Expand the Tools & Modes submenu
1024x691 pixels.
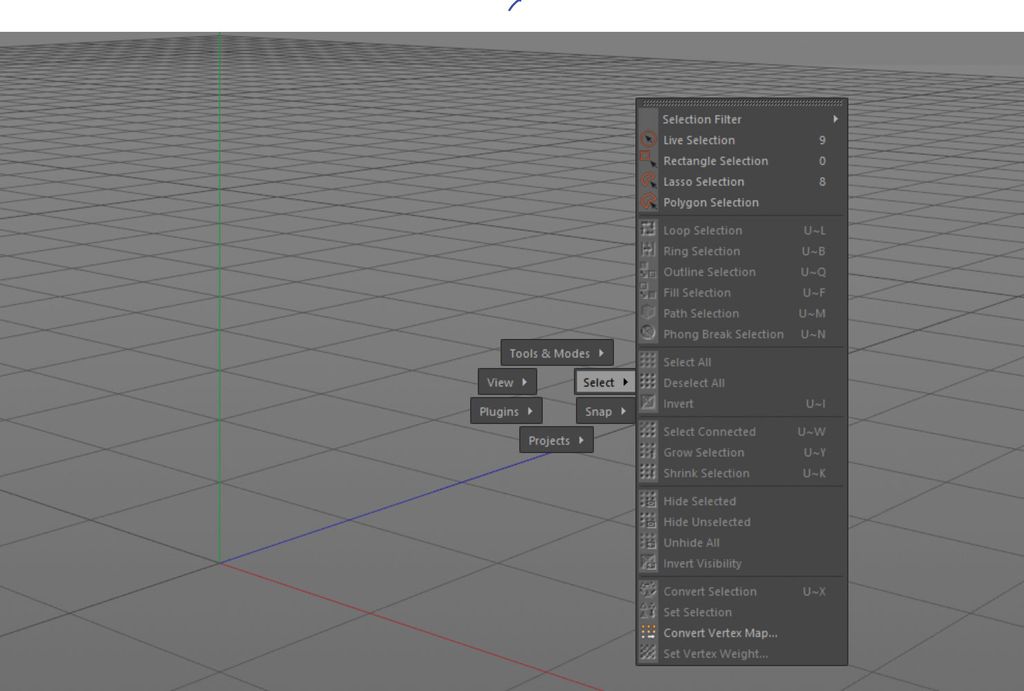tap(556, 352)
